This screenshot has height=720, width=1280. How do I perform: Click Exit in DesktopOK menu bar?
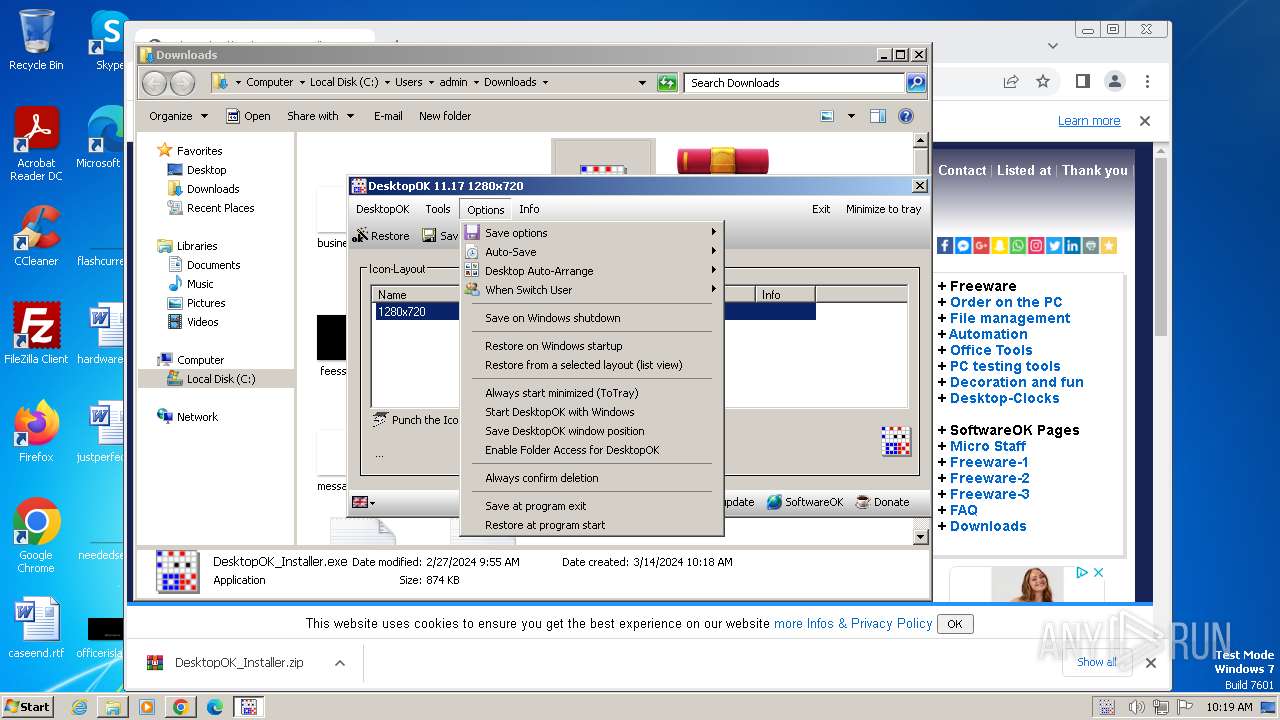[x=821, y=209]
